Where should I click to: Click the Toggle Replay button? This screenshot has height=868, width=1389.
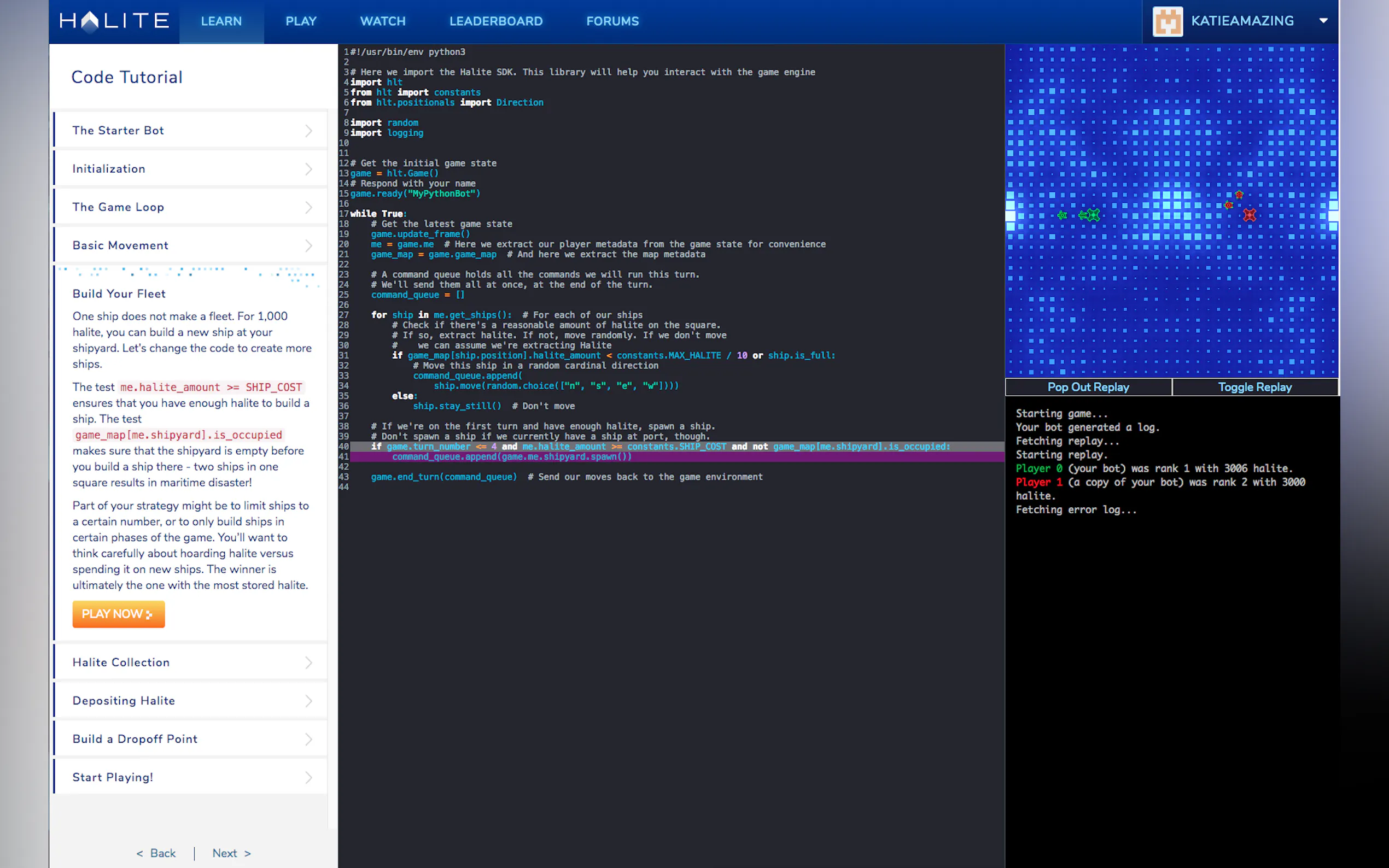(x=1254, y=387)
